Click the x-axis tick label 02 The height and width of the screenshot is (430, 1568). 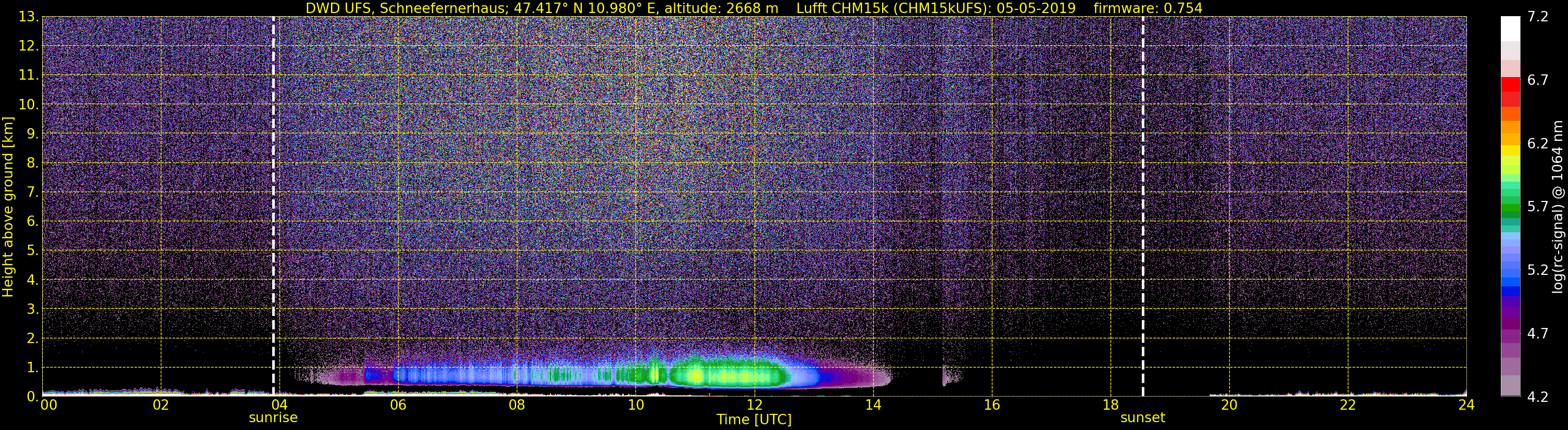tap(160, 405)
